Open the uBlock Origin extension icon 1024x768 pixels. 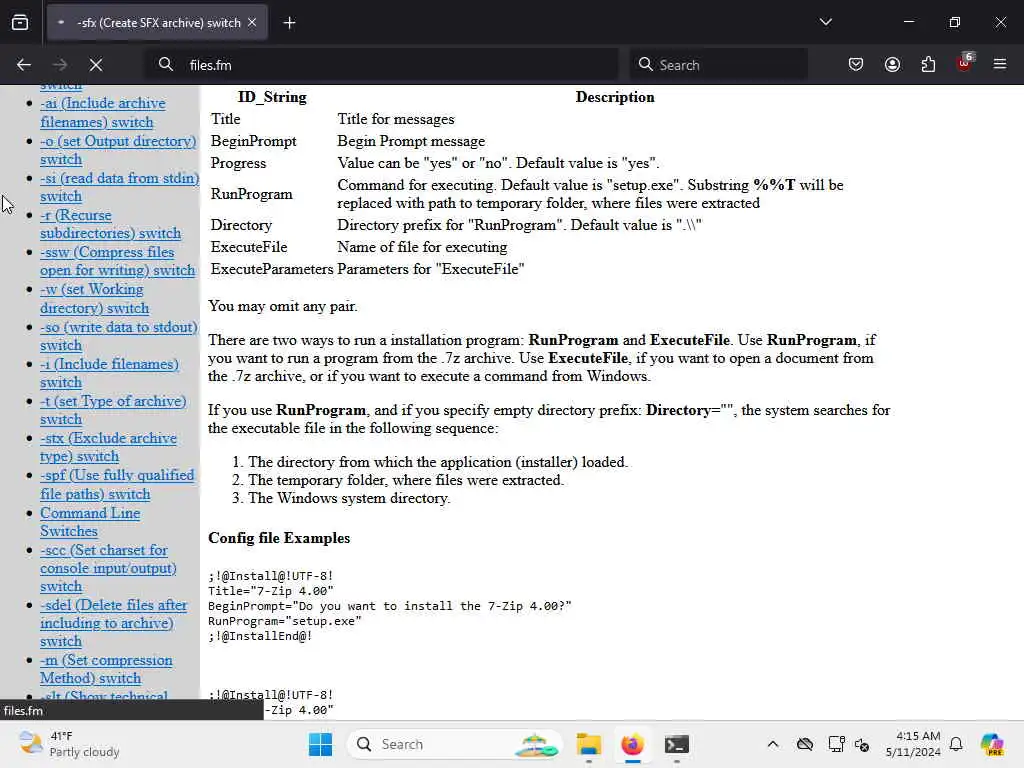(965, 63)
